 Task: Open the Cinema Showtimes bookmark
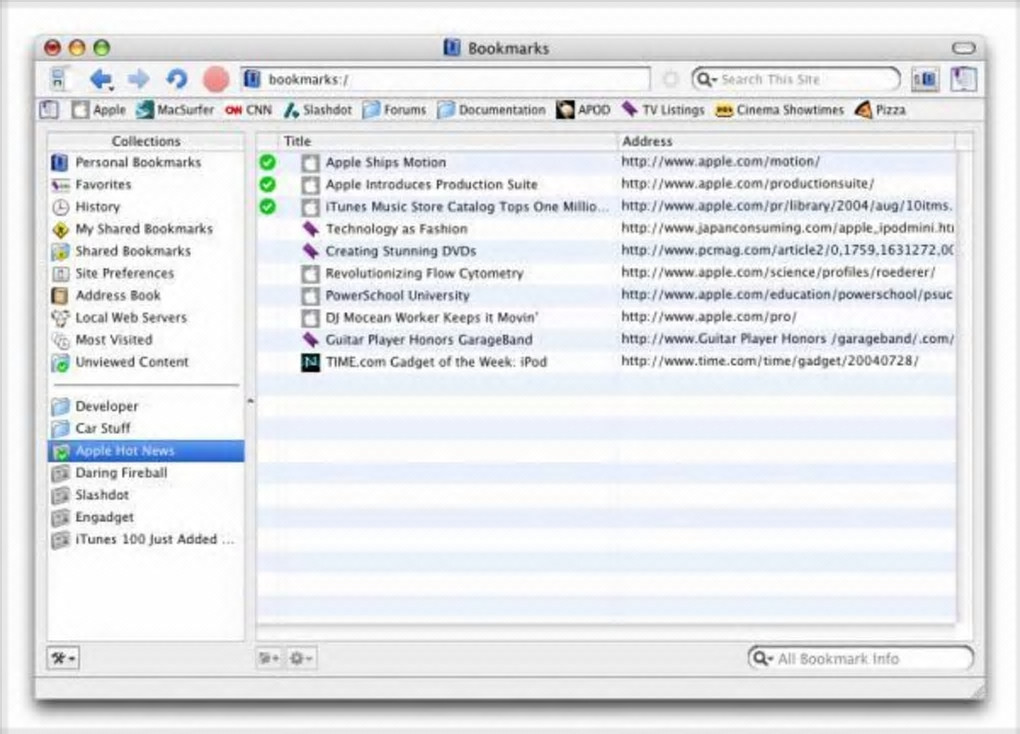[779, 110]
